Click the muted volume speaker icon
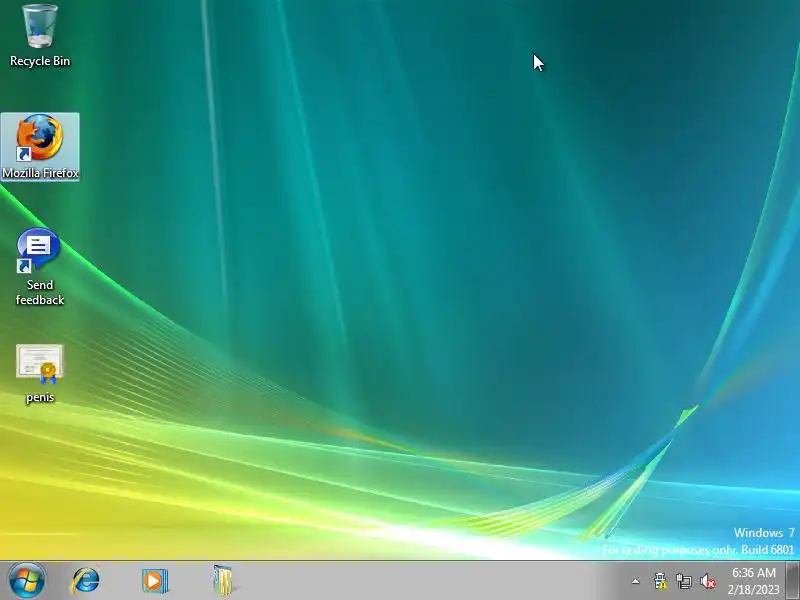800x600 pixels. 708,581
